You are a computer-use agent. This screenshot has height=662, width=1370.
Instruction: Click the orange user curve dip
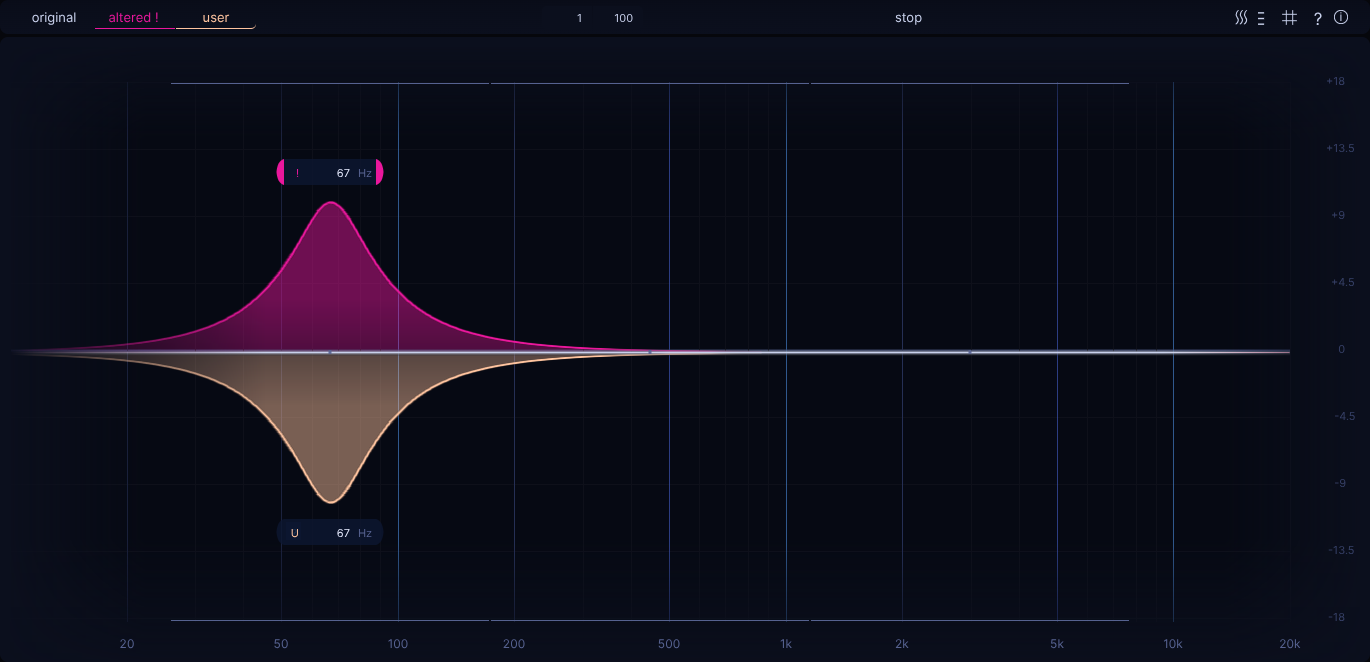[x=330, y=502]
